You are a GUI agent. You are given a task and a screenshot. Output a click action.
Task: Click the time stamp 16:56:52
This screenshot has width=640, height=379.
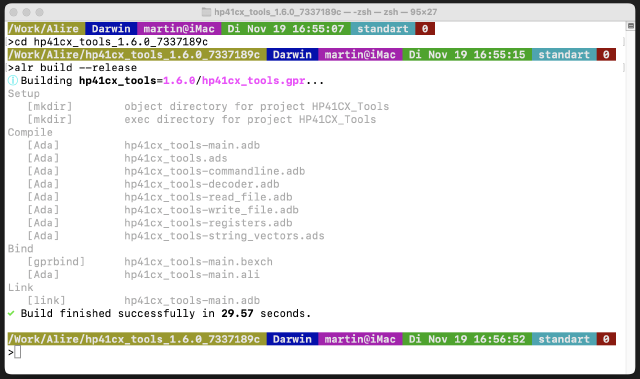pos(499,339)
